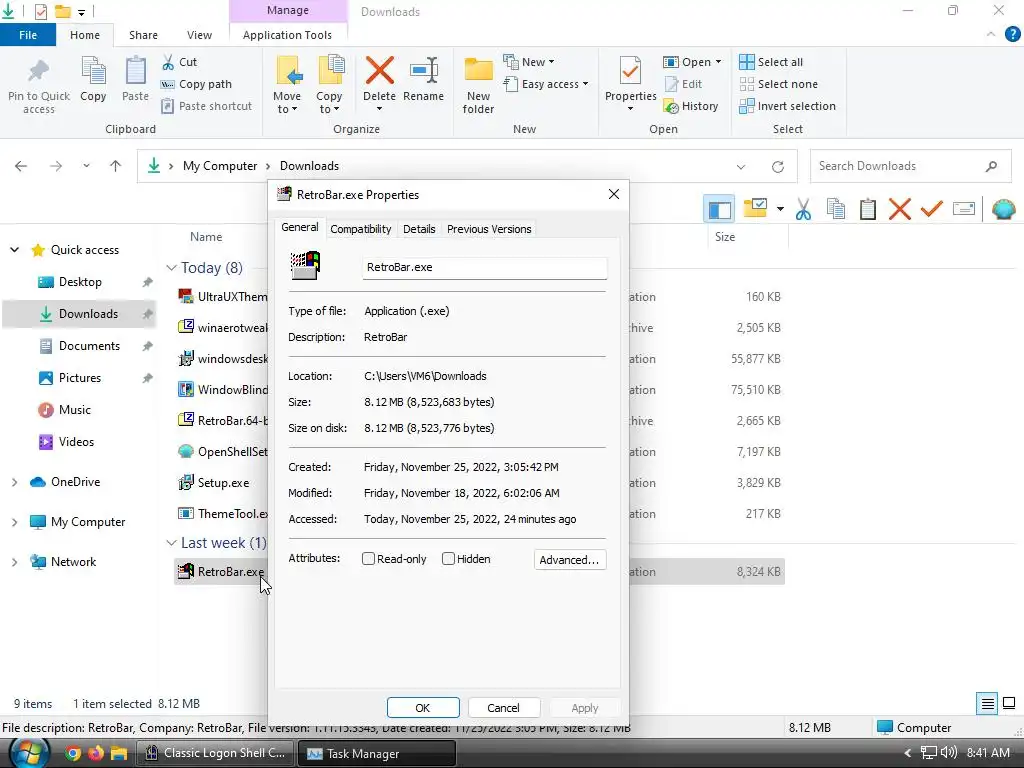This screenshot has height=768, width=1024.
Task: Switch to details view button
Action: tap(987, 703)
